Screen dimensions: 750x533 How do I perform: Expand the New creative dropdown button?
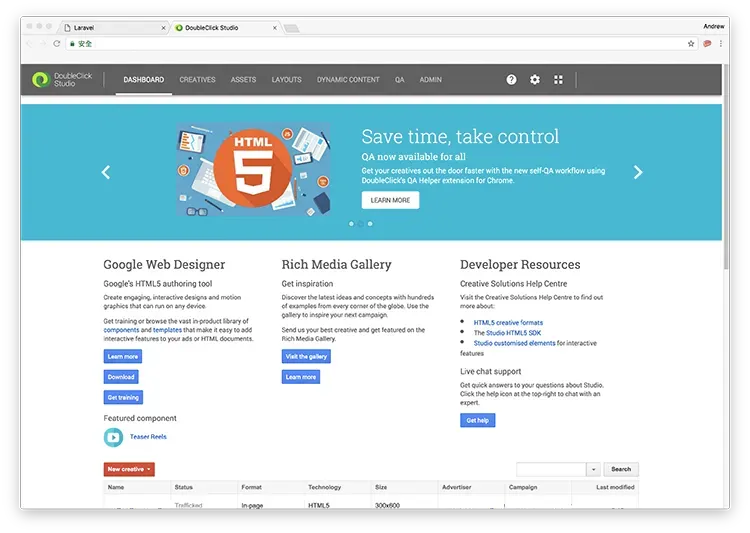point(129,469)
